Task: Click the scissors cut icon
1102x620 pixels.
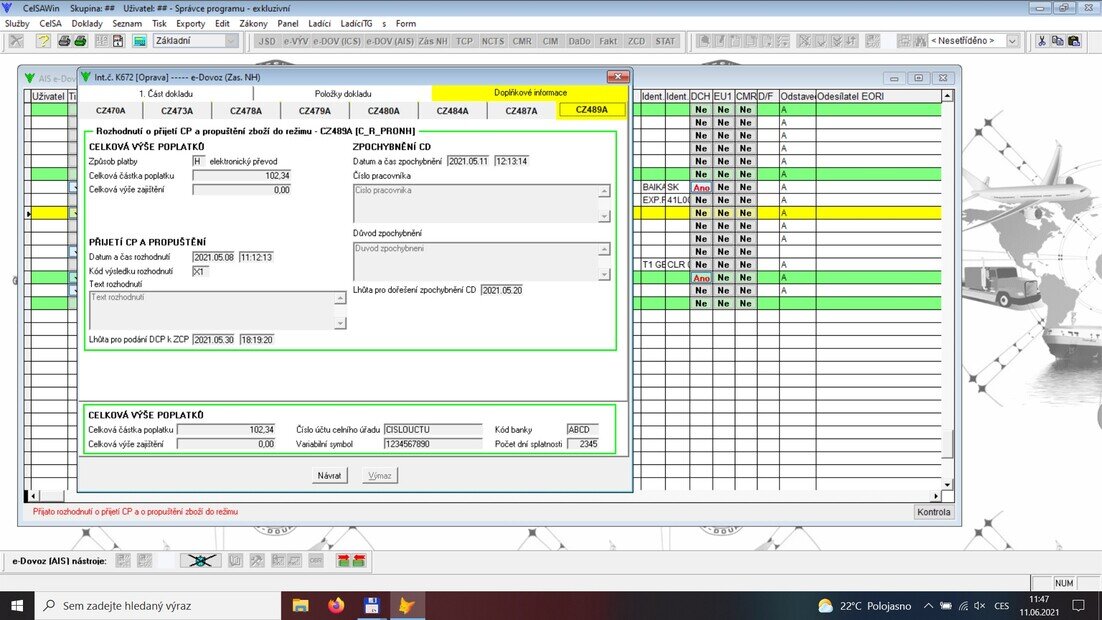Action: [1041, 41]
